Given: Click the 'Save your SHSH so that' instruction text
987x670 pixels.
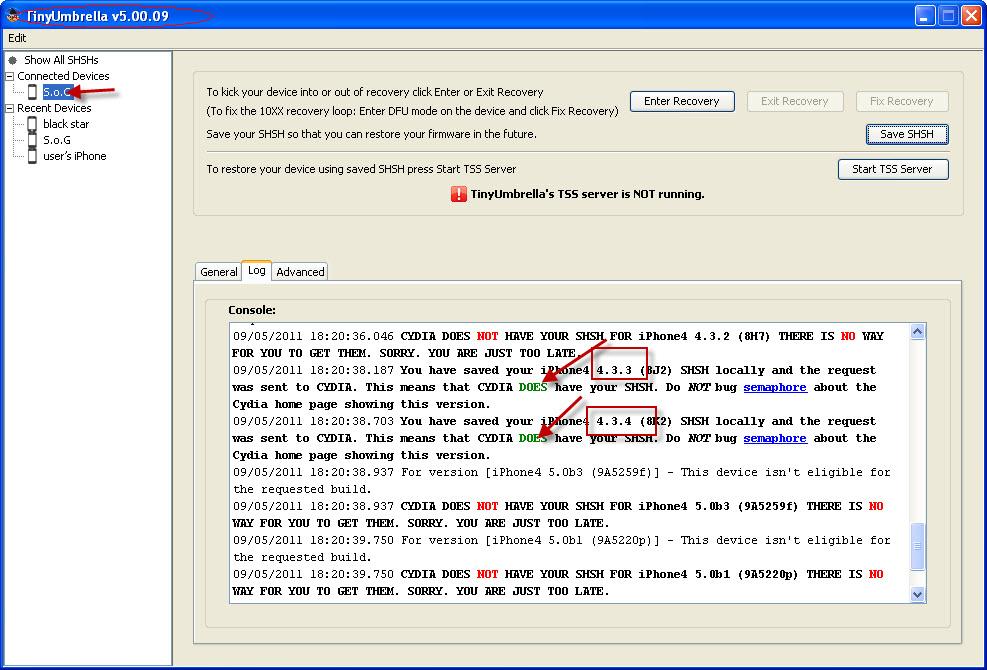Looking at the screenshot, I should pyautogui.click(x=371, y=134).
